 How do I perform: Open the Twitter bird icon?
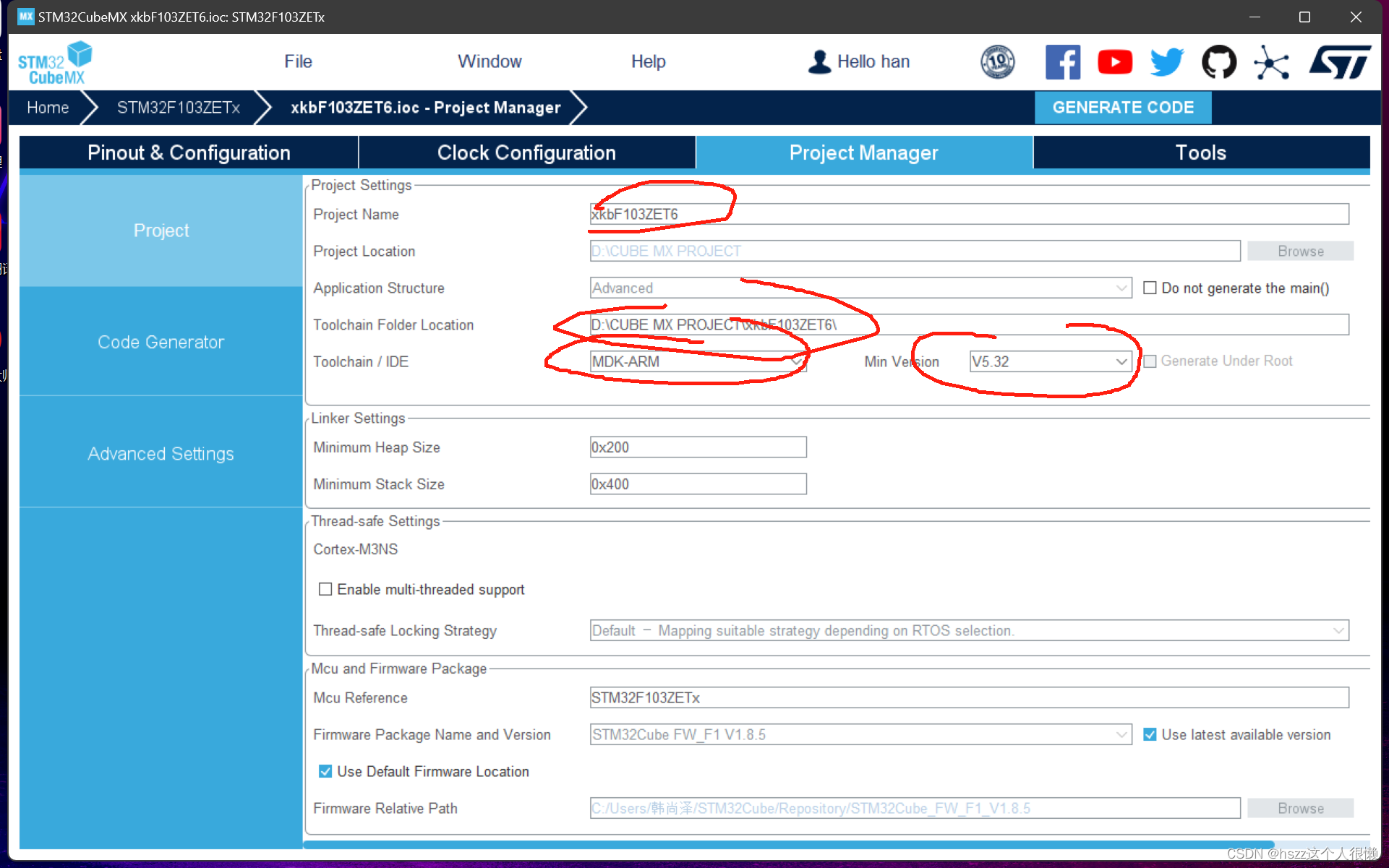pos(1166,62)
